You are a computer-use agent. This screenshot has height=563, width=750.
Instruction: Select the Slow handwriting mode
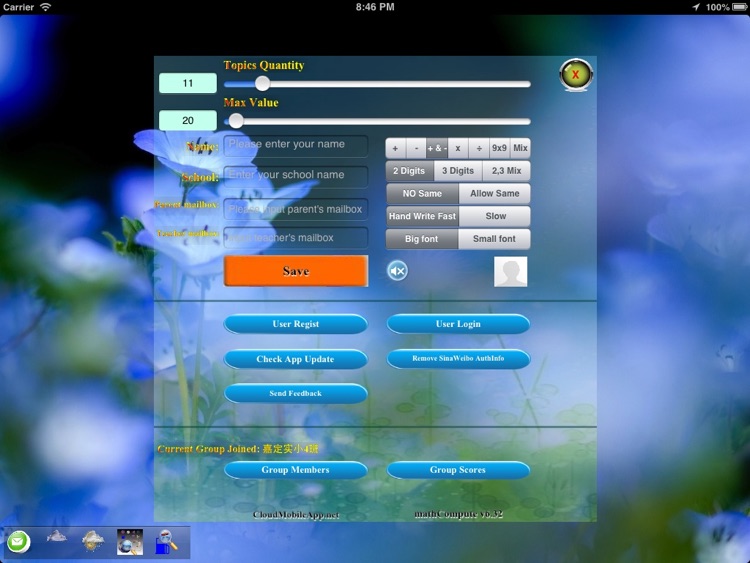pos(495,216)
